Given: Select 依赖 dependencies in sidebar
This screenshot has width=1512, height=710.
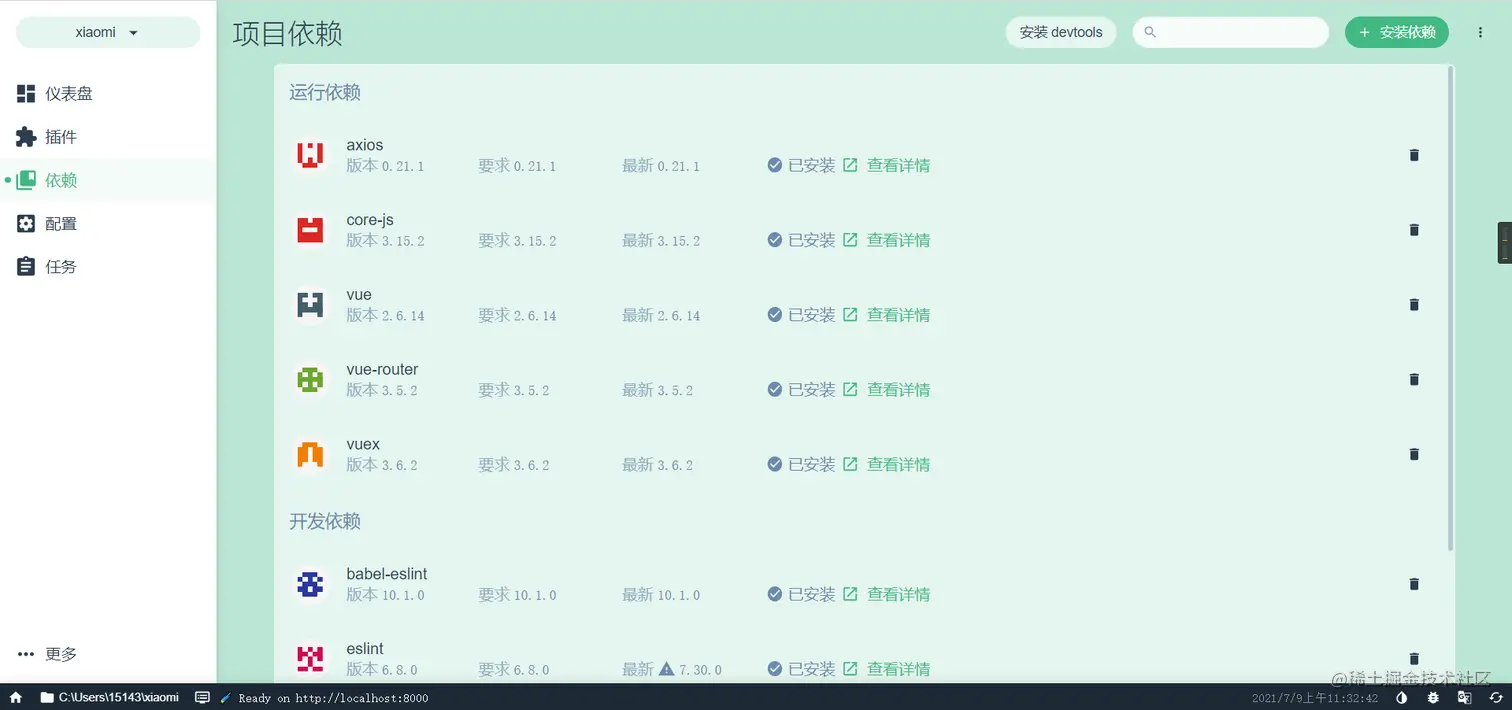Looking at the screenshot, I should 108,180.
